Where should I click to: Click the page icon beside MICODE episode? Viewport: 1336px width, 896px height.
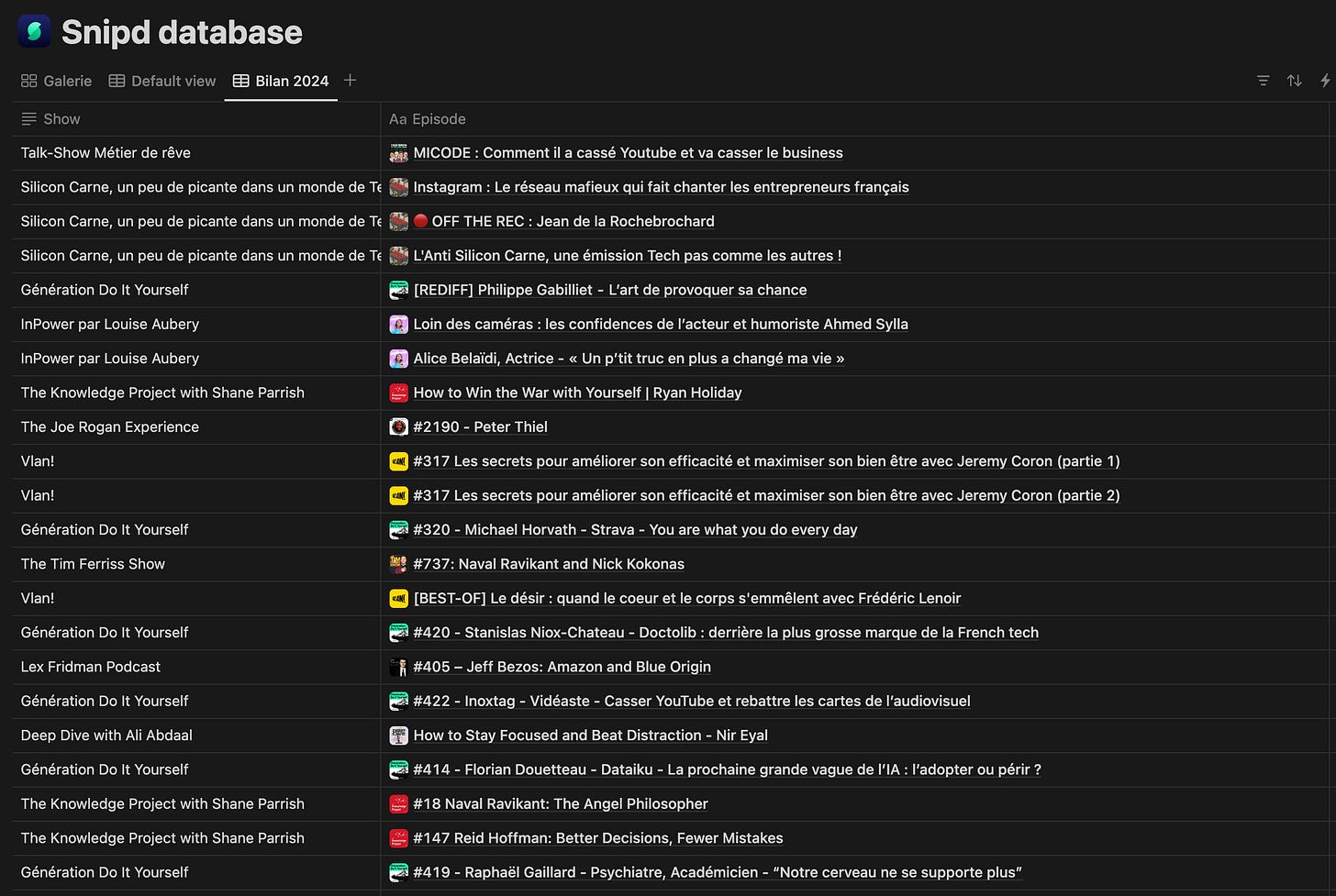[x=398, y=153]
